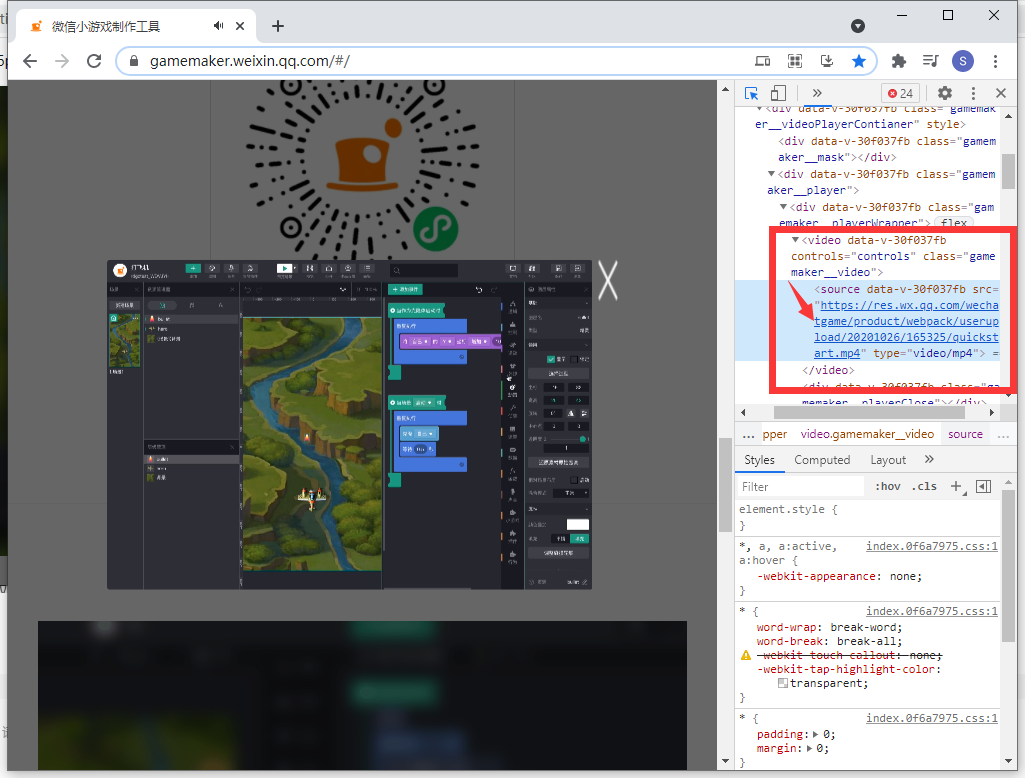Close the DevTools panel
The width and height of the screenshot is (1025, 778).
pos(1001,93)
